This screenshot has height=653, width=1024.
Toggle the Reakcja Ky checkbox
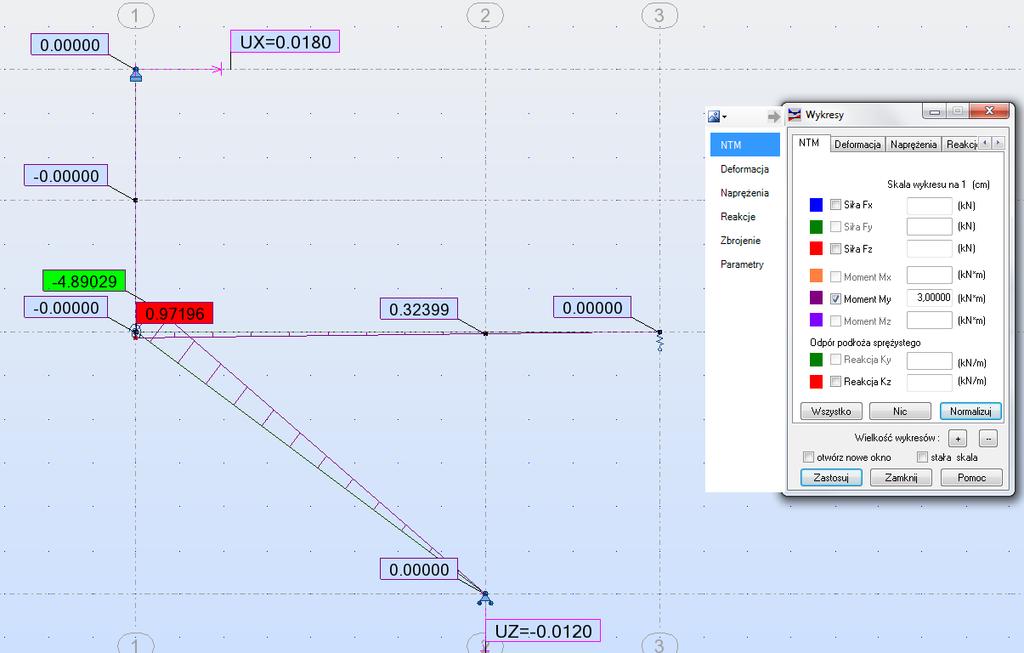point(835,359)
